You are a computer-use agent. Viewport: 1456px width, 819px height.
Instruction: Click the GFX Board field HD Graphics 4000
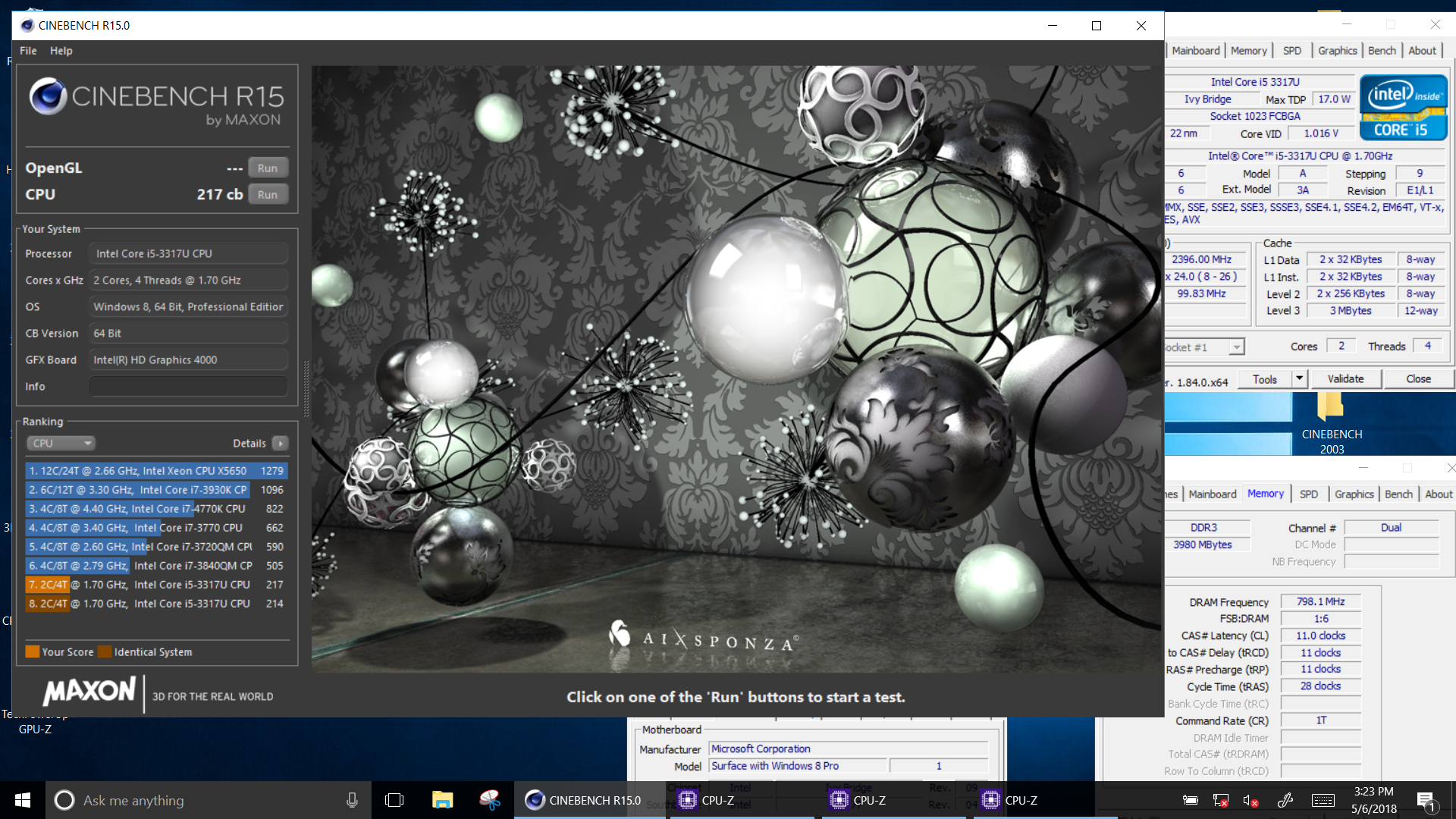(188, 360)
